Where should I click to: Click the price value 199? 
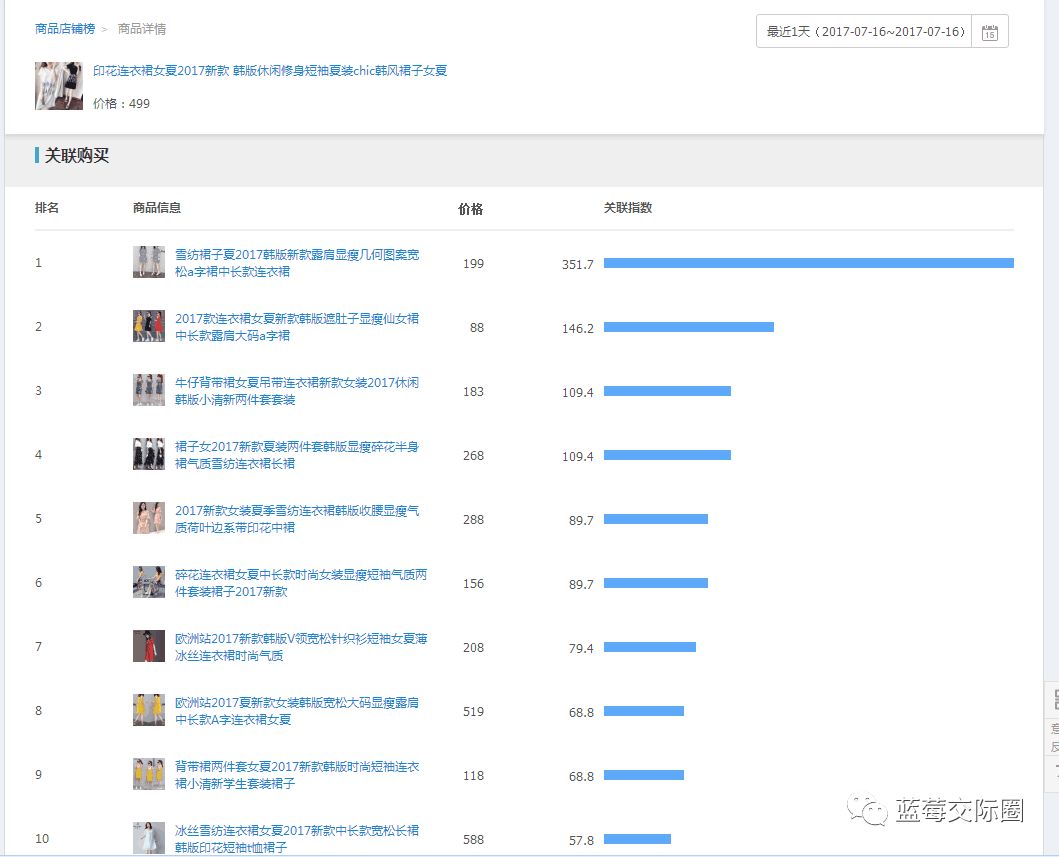(473, 264)
